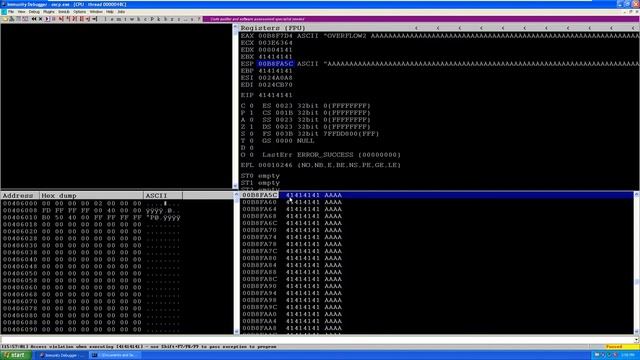Select the highlighted ESP value 00B8FA5C
640x360 pixels.
click(x=275, y=64)
